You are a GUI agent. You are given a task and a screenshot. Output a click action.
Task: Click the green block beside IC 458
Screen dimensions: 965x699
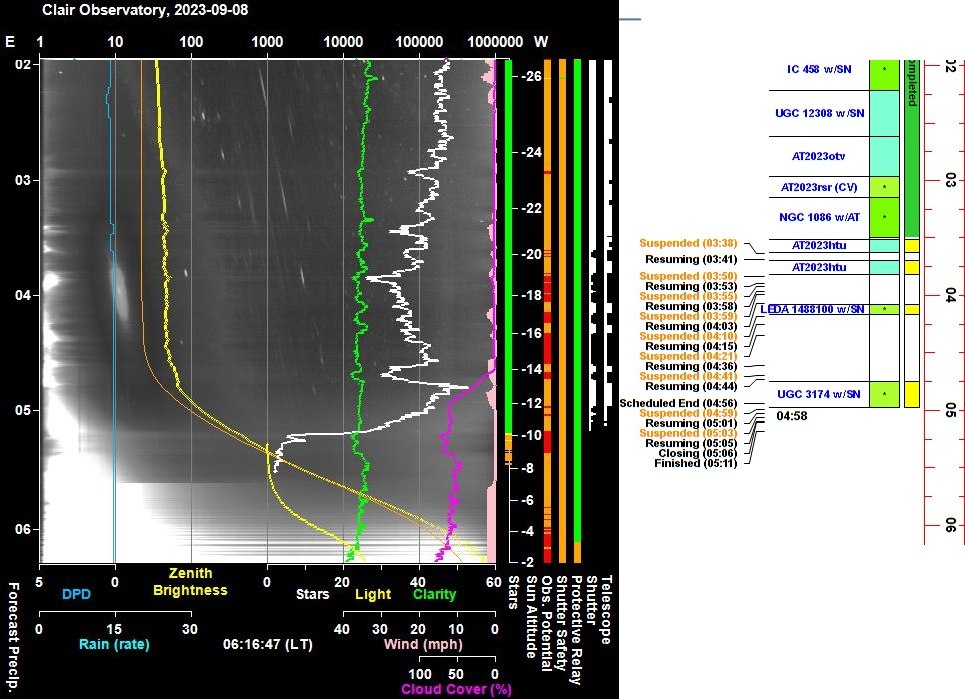pyautogui.click(x=884, y=75)
